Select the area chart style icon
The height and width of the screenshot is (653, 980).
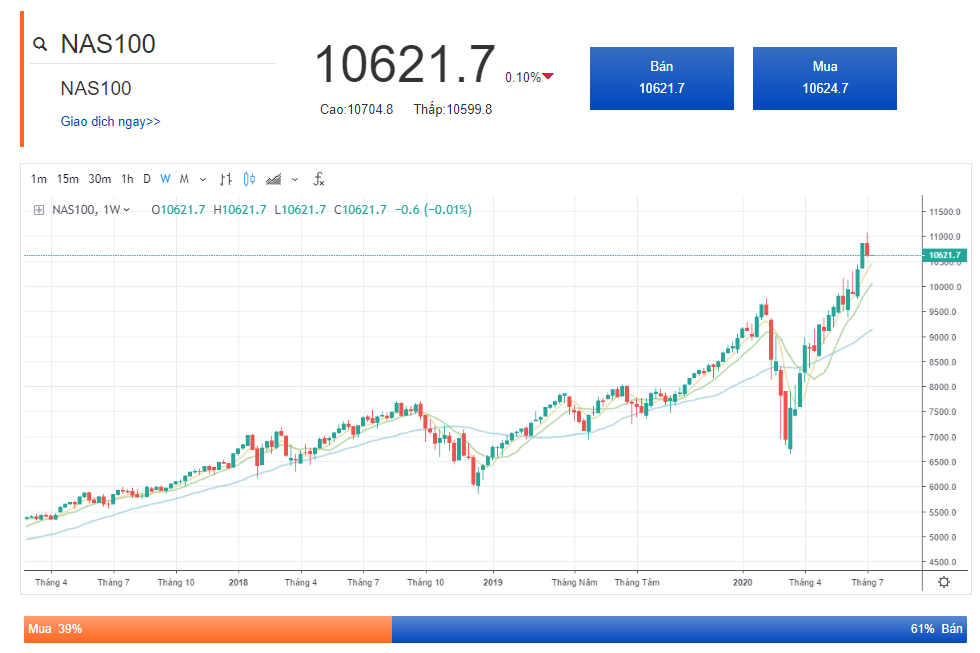[x=273, y=180]
